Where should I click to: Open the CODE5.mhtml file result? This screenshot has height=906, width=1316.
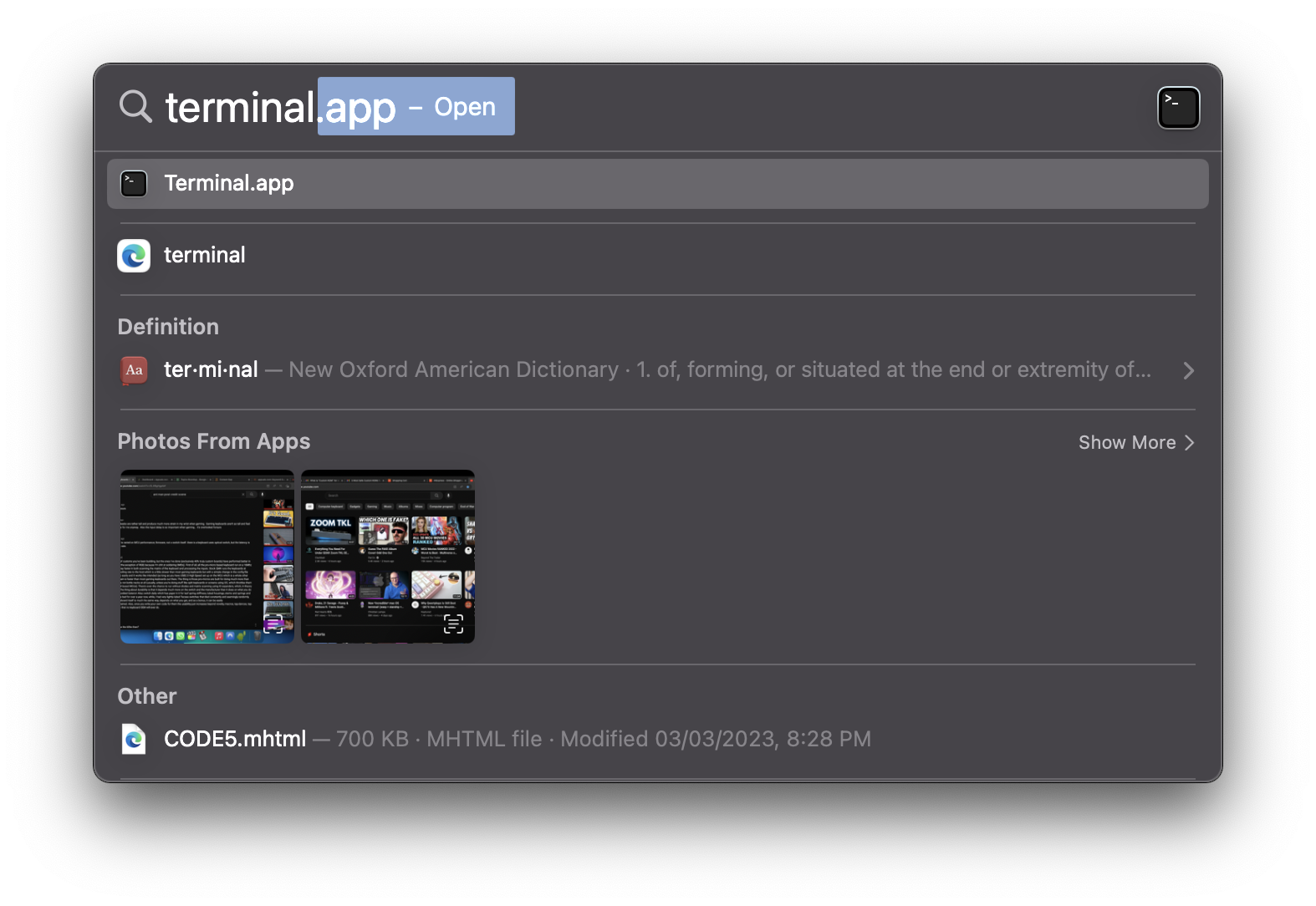click(658, 739)
